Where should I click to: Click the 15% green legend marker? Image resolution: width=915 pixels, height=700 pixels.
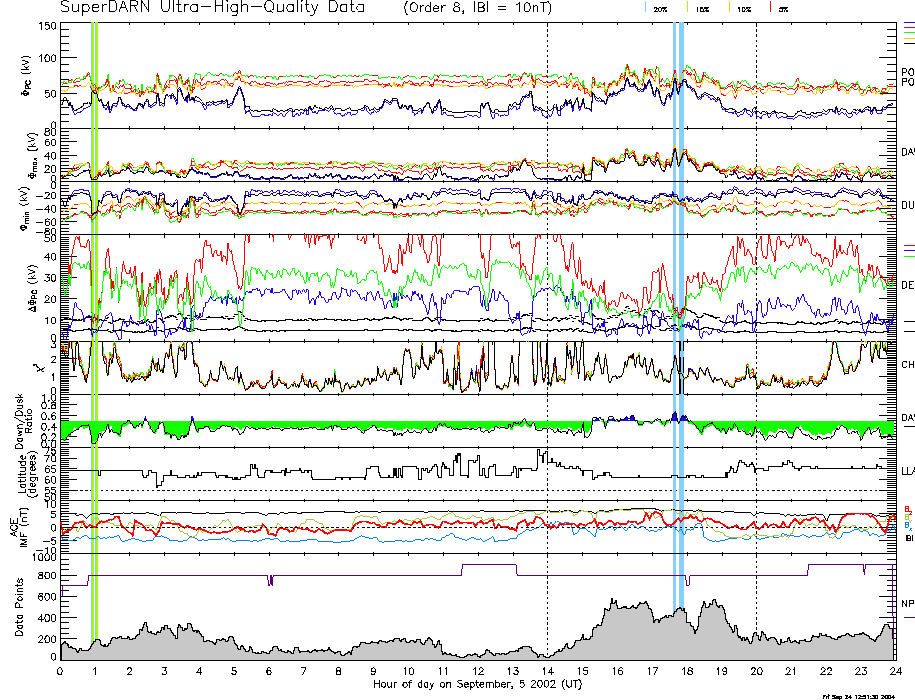[x=688, y=7]
